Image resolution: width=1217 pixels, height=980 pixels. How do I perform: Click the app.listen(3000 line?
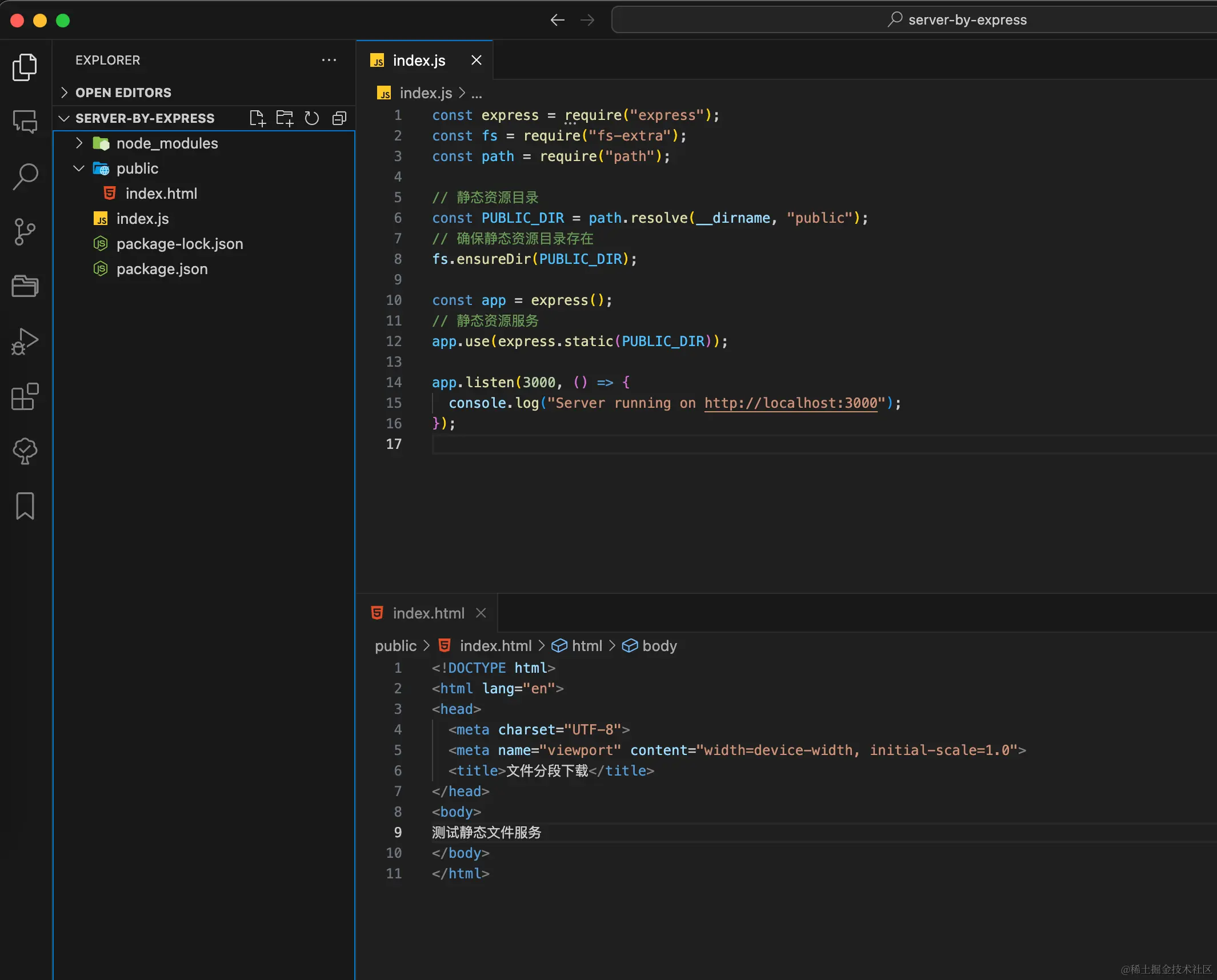pos(531,382)
